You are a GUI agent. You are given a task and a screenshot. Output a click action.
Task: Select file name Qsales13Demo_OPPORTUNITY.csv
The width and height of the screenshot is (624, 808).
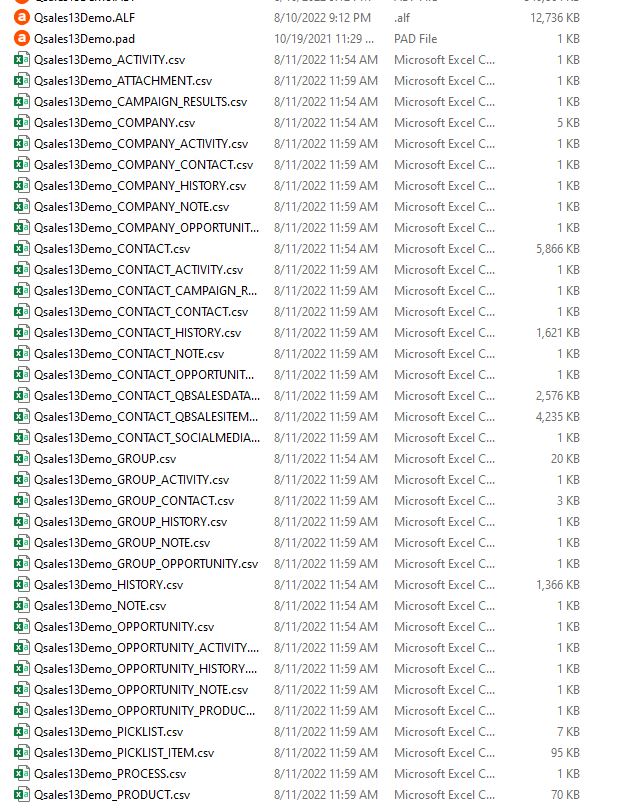point(124,627)
